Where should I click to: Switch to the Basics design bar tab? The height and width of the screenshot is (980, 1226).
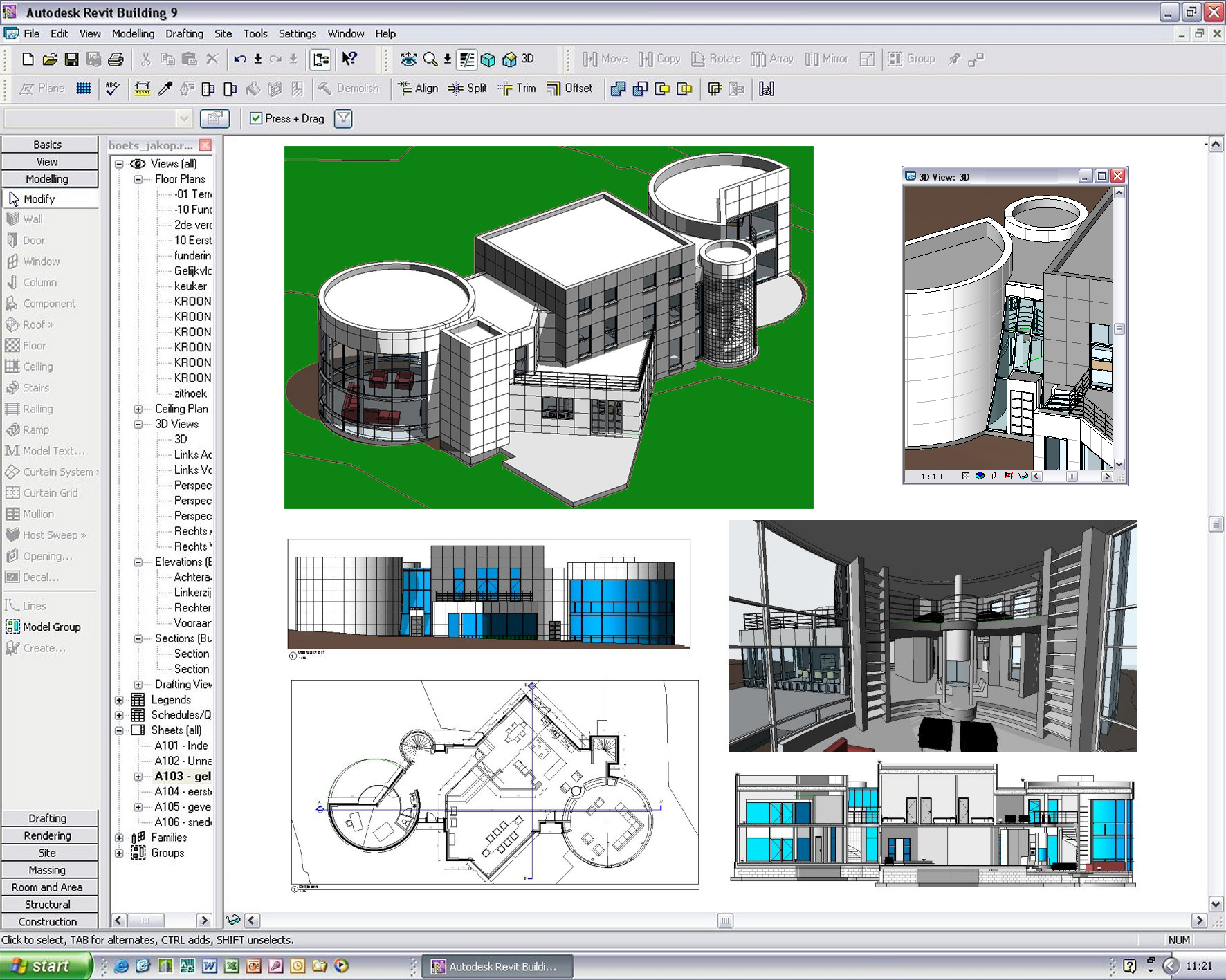[49, 145]
